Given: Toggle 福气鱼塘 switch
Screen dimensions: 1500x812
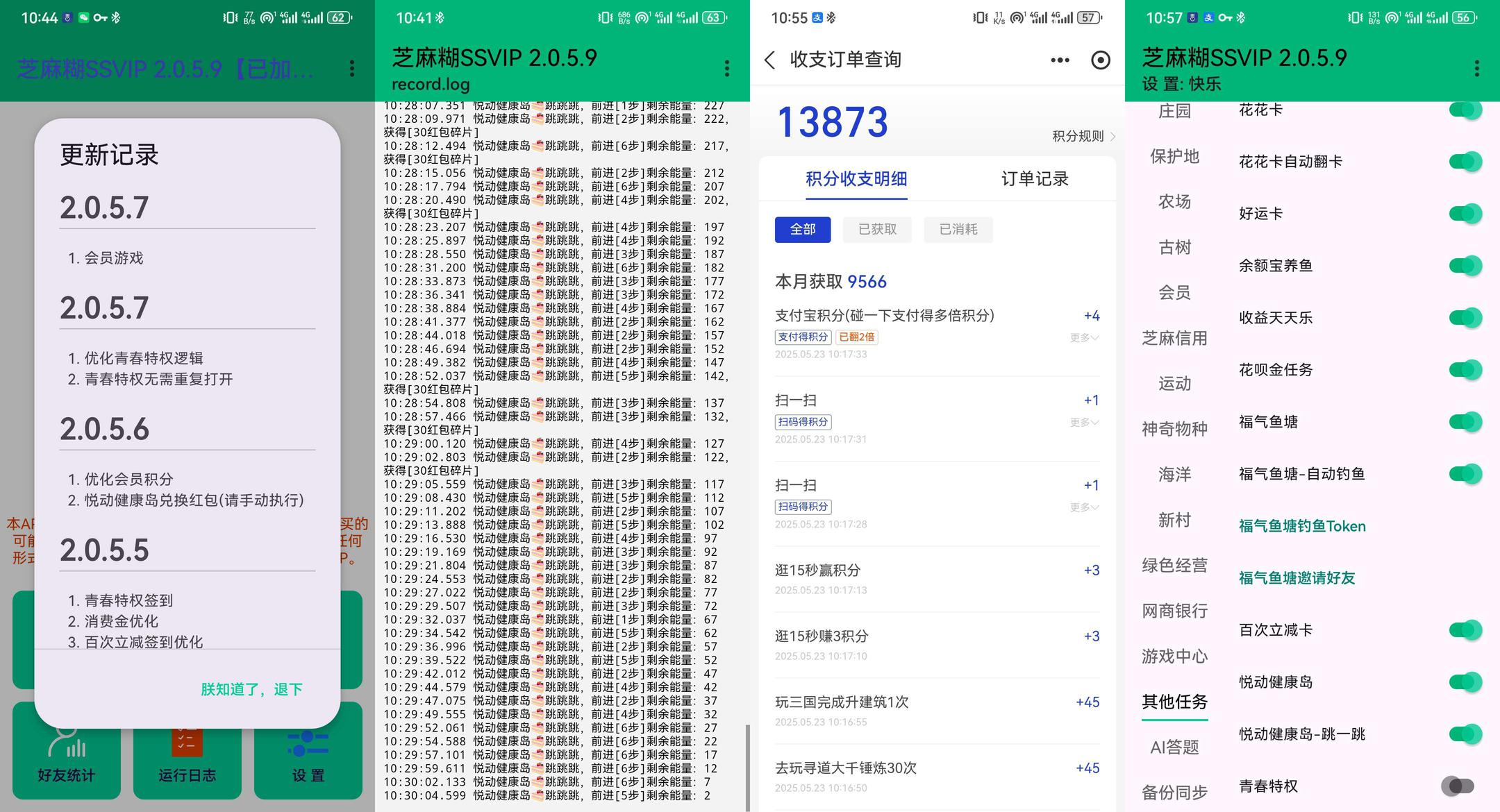Looking at the screenshot, I should click(1465, 422).
